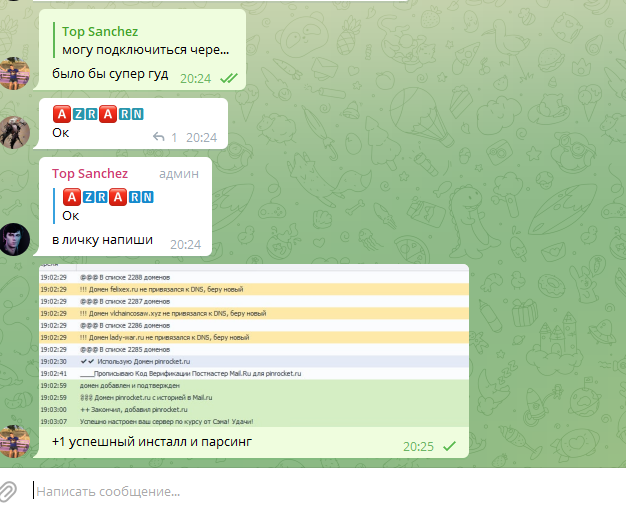Click the 20:24 timestamp on 'в личку напиши'
Viewport: 626px width, 514px height.
185,244
